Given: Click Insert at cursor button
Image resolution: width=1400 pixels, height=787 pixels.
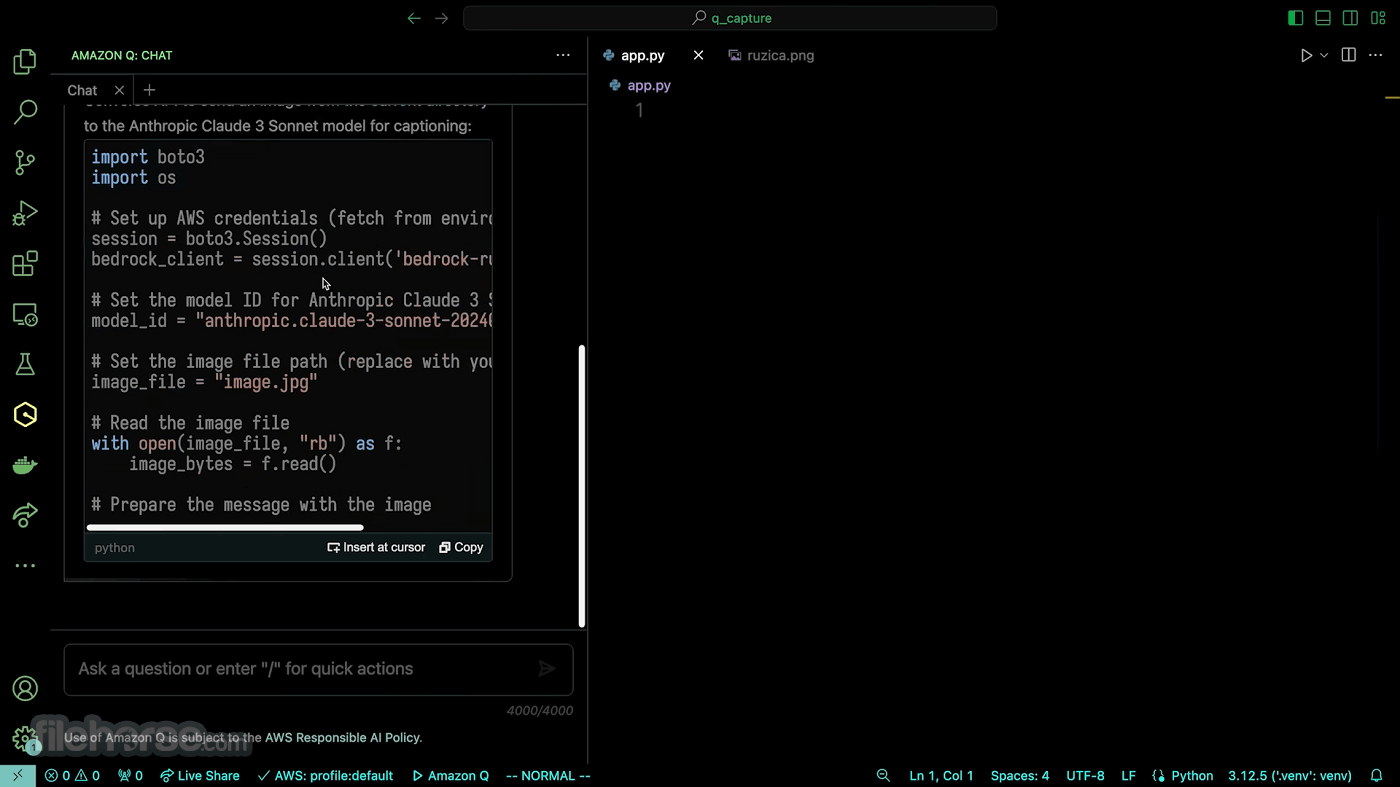Looking at the screenshot, I should [x=376, y=547].
